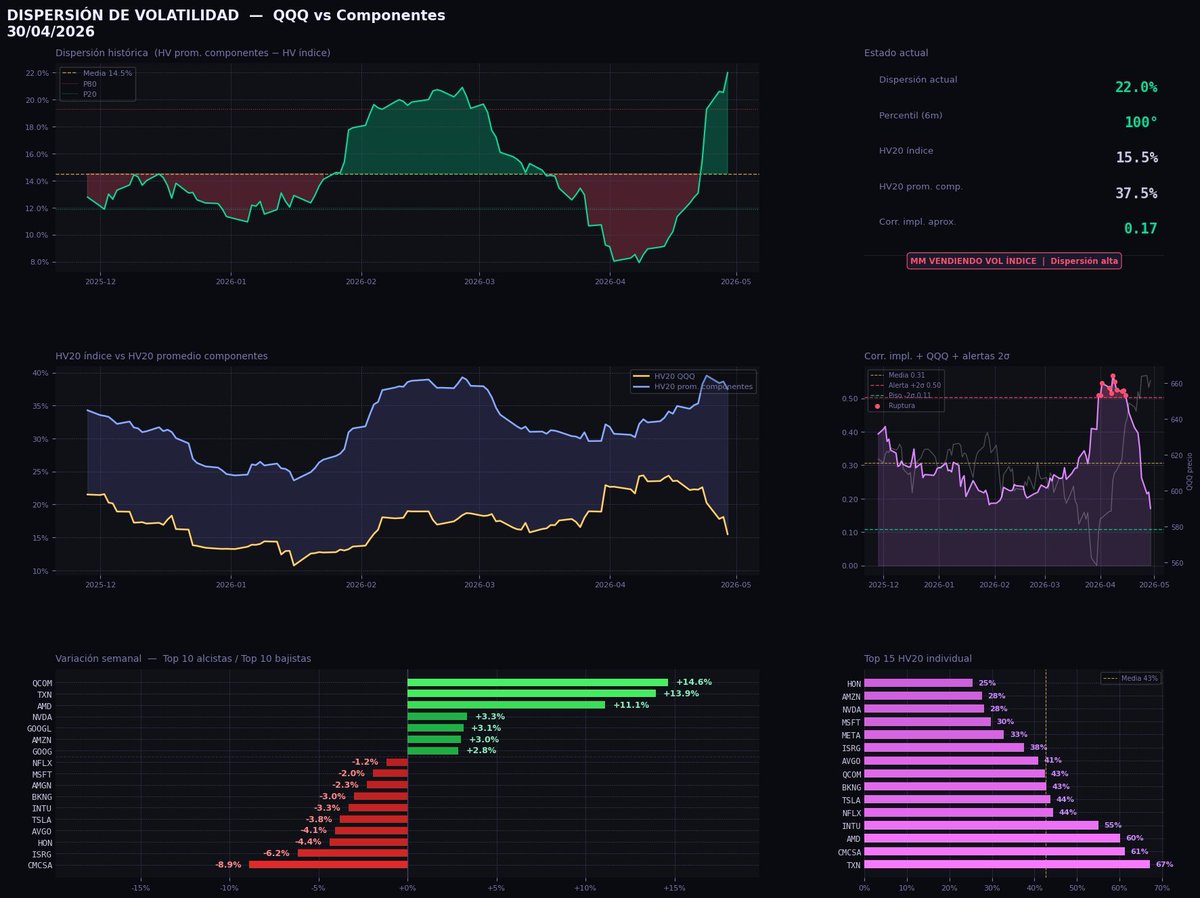Click the QCOM ticker in HV20 individual chart
This screenshot has height=898, width=1200.
click(x=851, y=773)
